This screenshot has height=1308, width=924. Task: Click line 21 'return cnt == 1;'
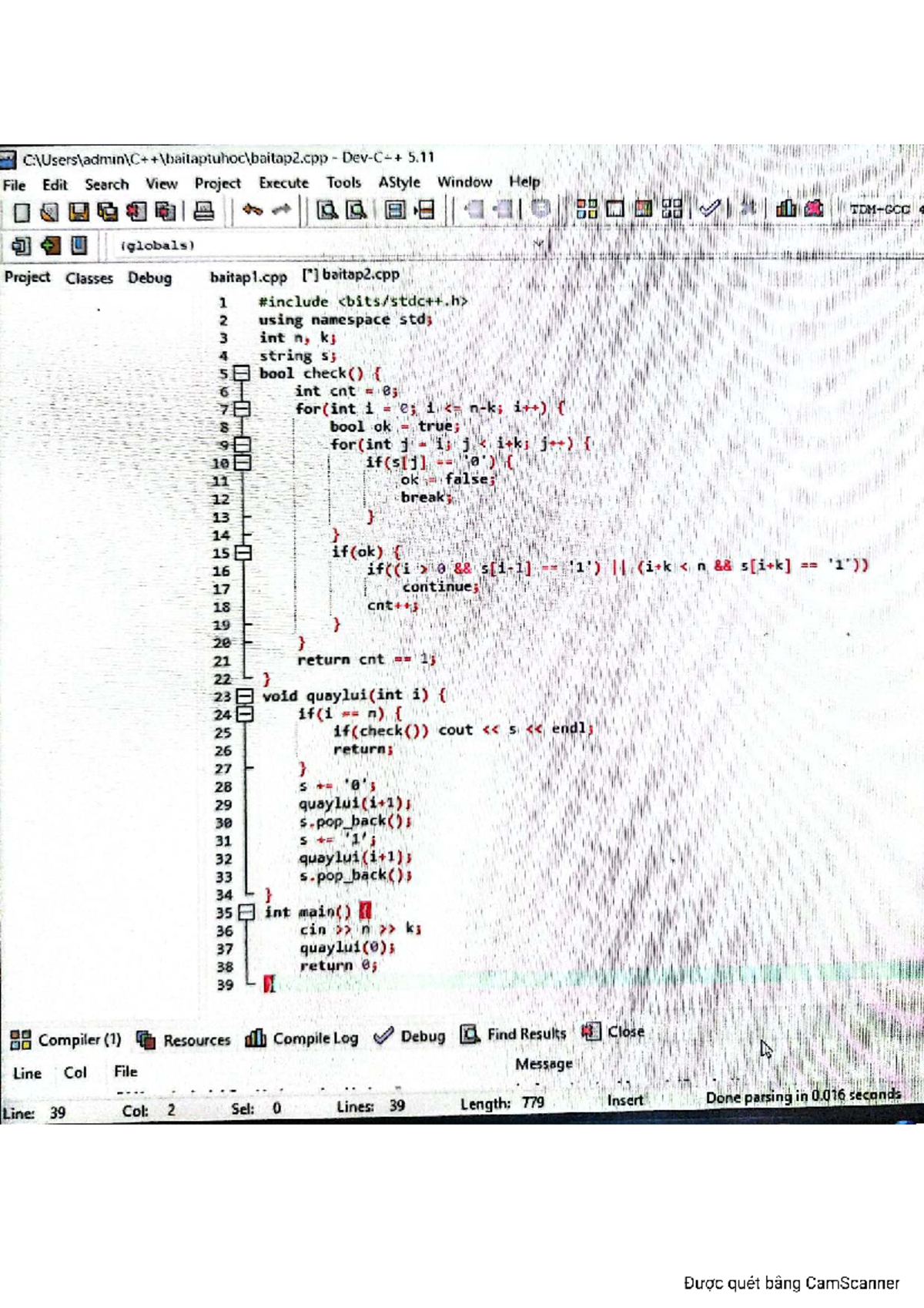coord(367,659)
